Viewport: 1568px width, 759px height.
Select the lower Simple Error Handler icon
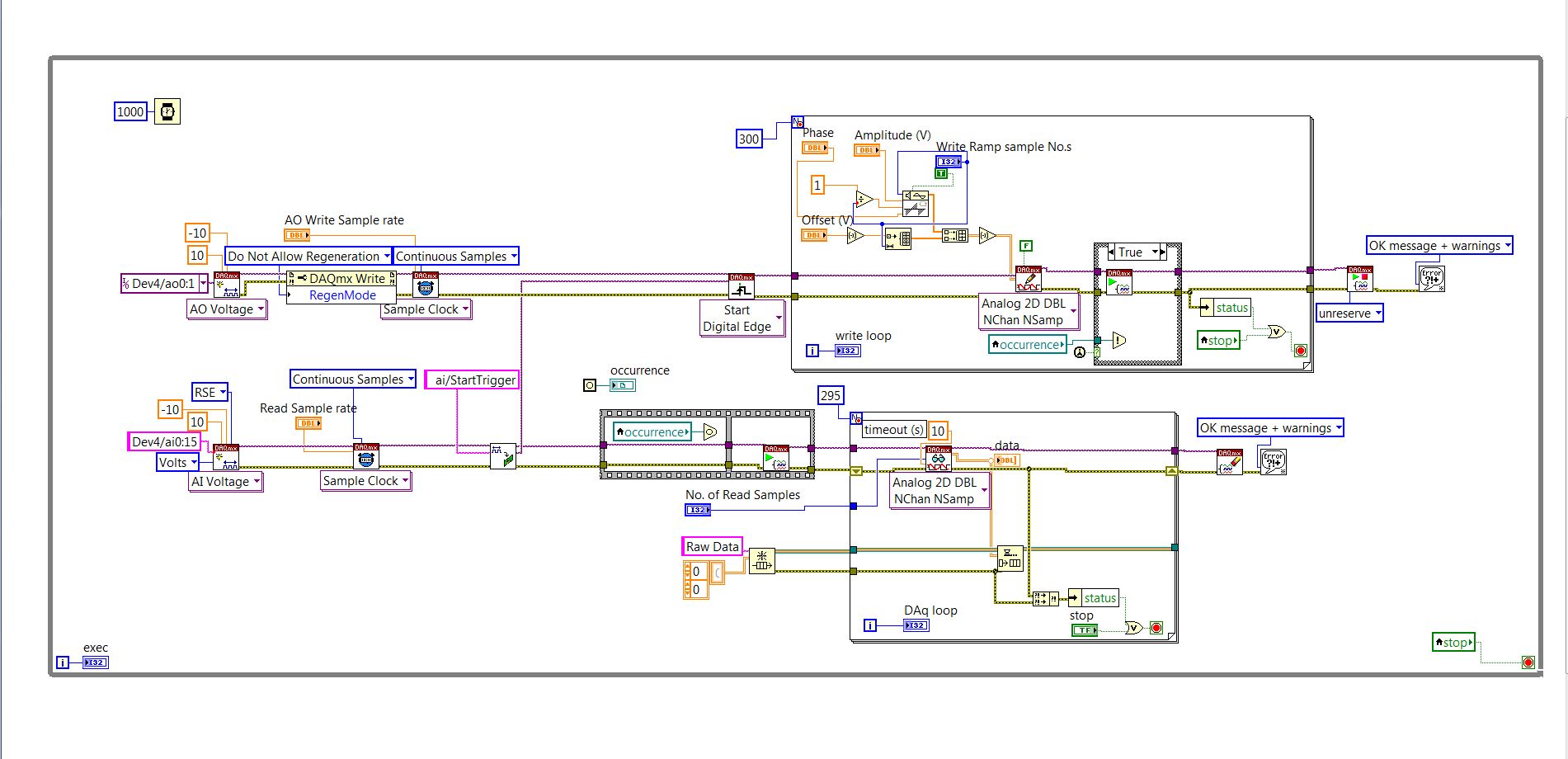click(1273, 460)
